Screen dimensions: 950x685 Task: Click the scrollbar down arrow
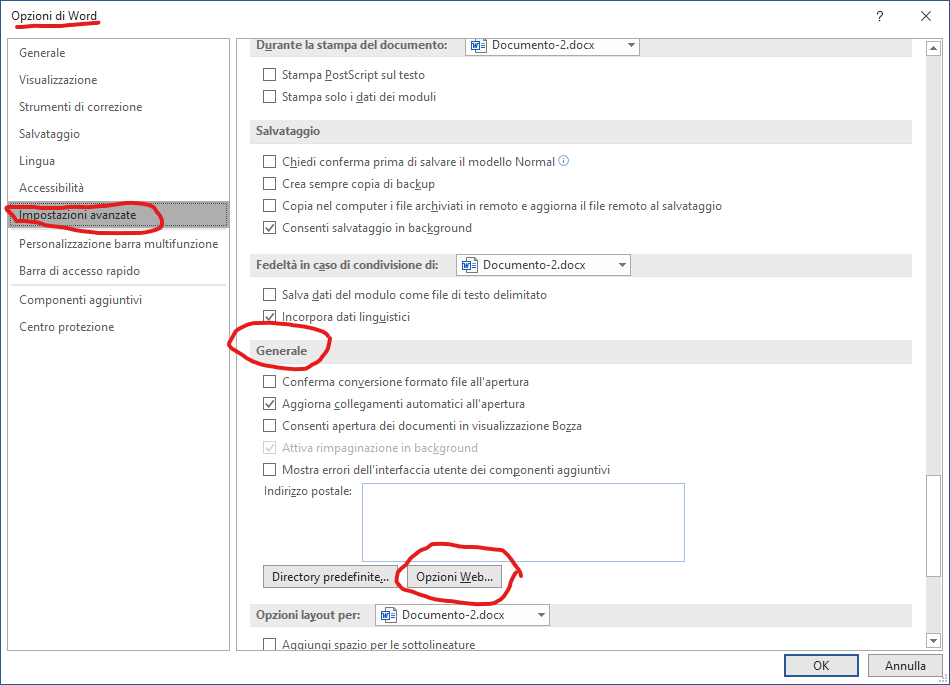933,640
